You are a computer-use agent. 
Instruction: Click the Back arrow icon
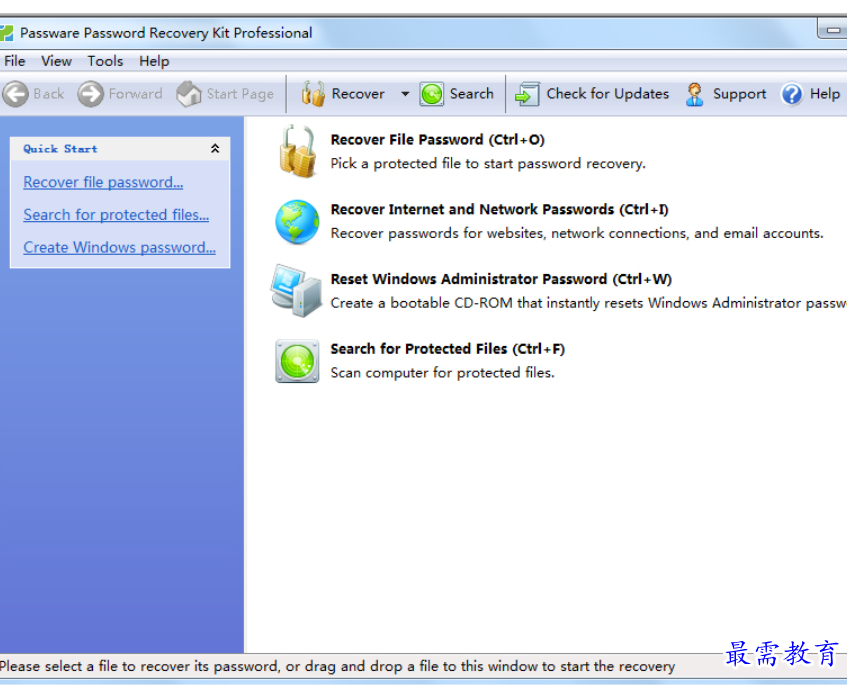pos(15,94)
